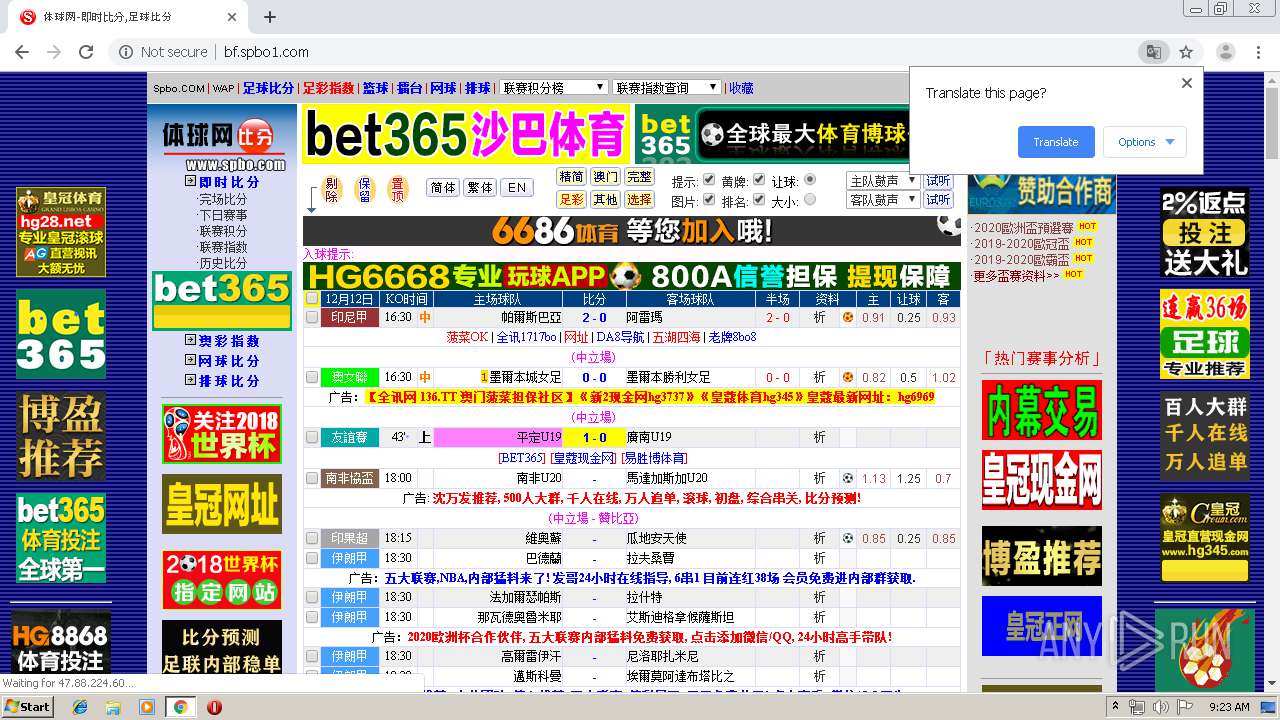Click the blue Translate button
Viewport: 1280px width, 720px height.
[x=1056, y=142]
